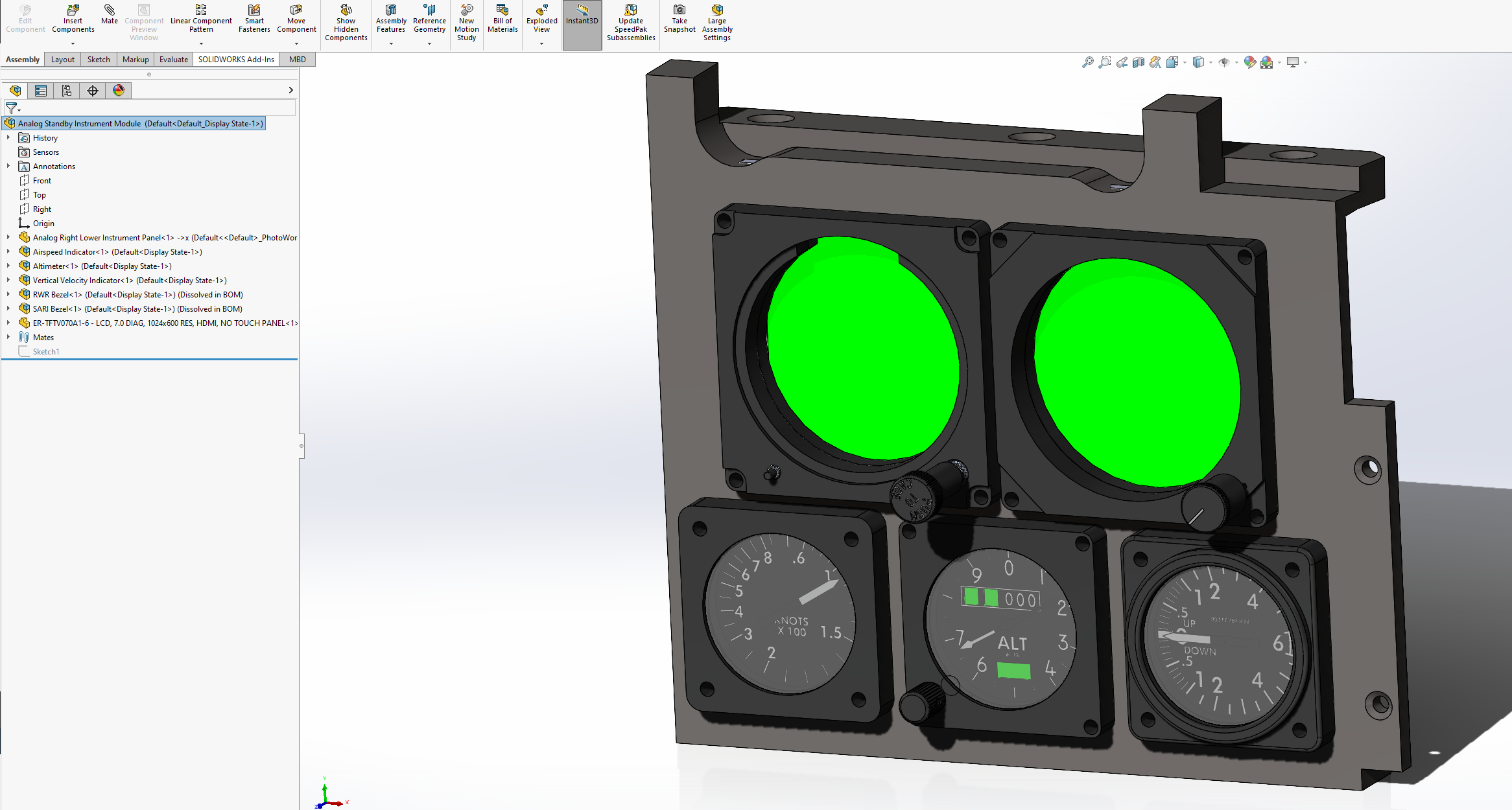Image resolution: width=1512 pixels, height=810 pixels.
Task: Select the Zoom to Fit icon
Action: point(1088,62)
